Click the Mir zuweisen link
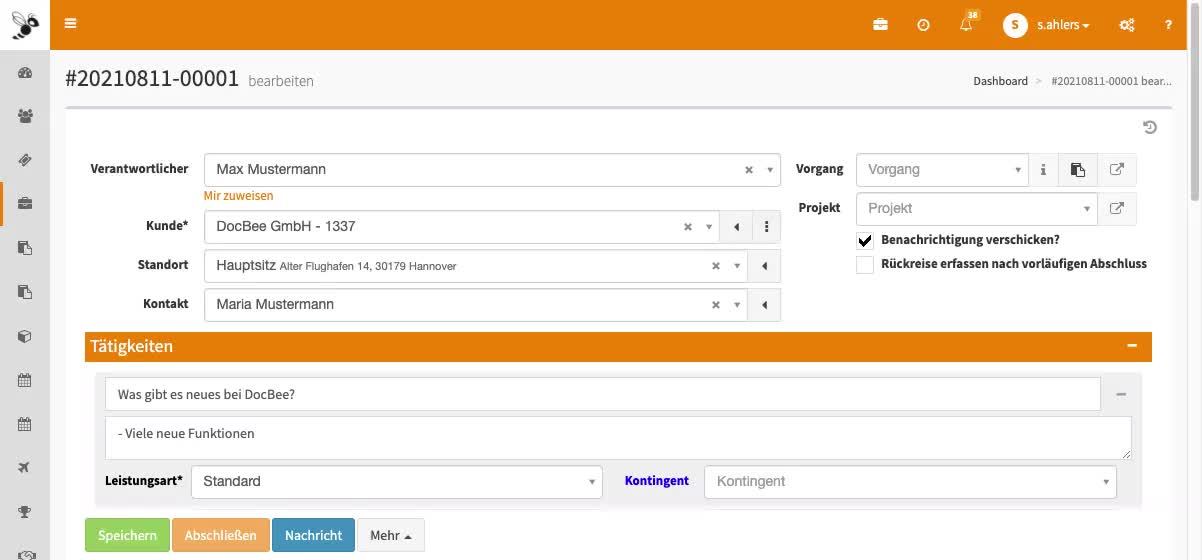1202x560 pixels. (238, 196)
